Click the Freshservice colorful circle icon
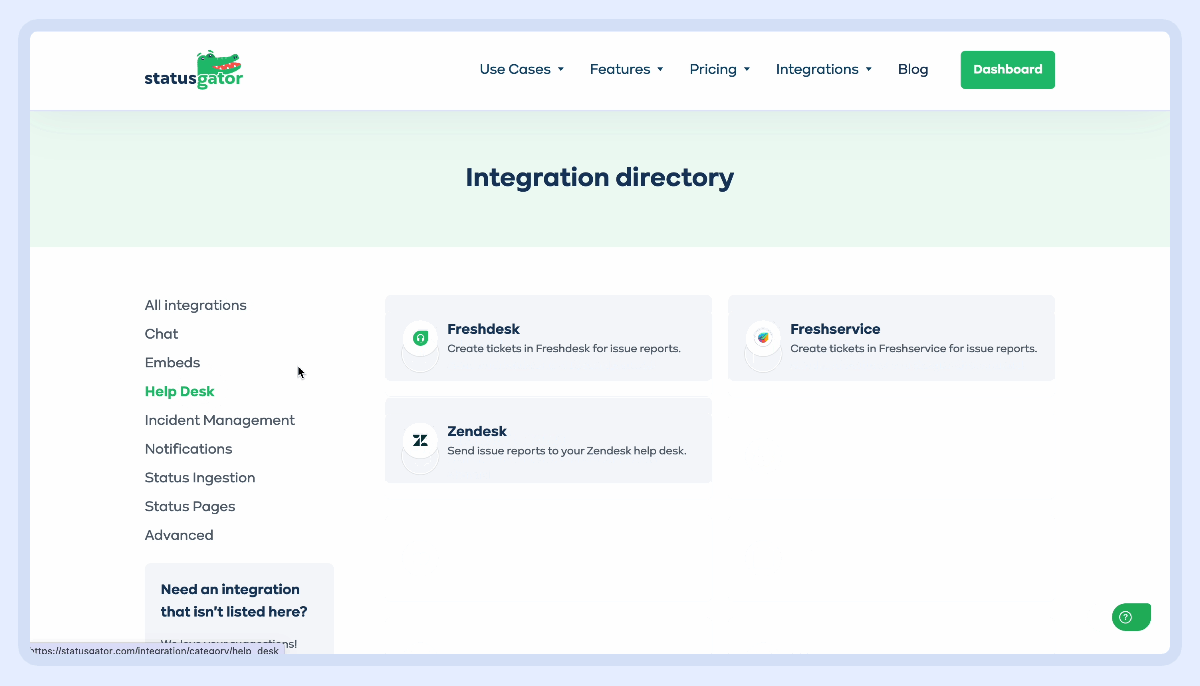 coord(763,338)
